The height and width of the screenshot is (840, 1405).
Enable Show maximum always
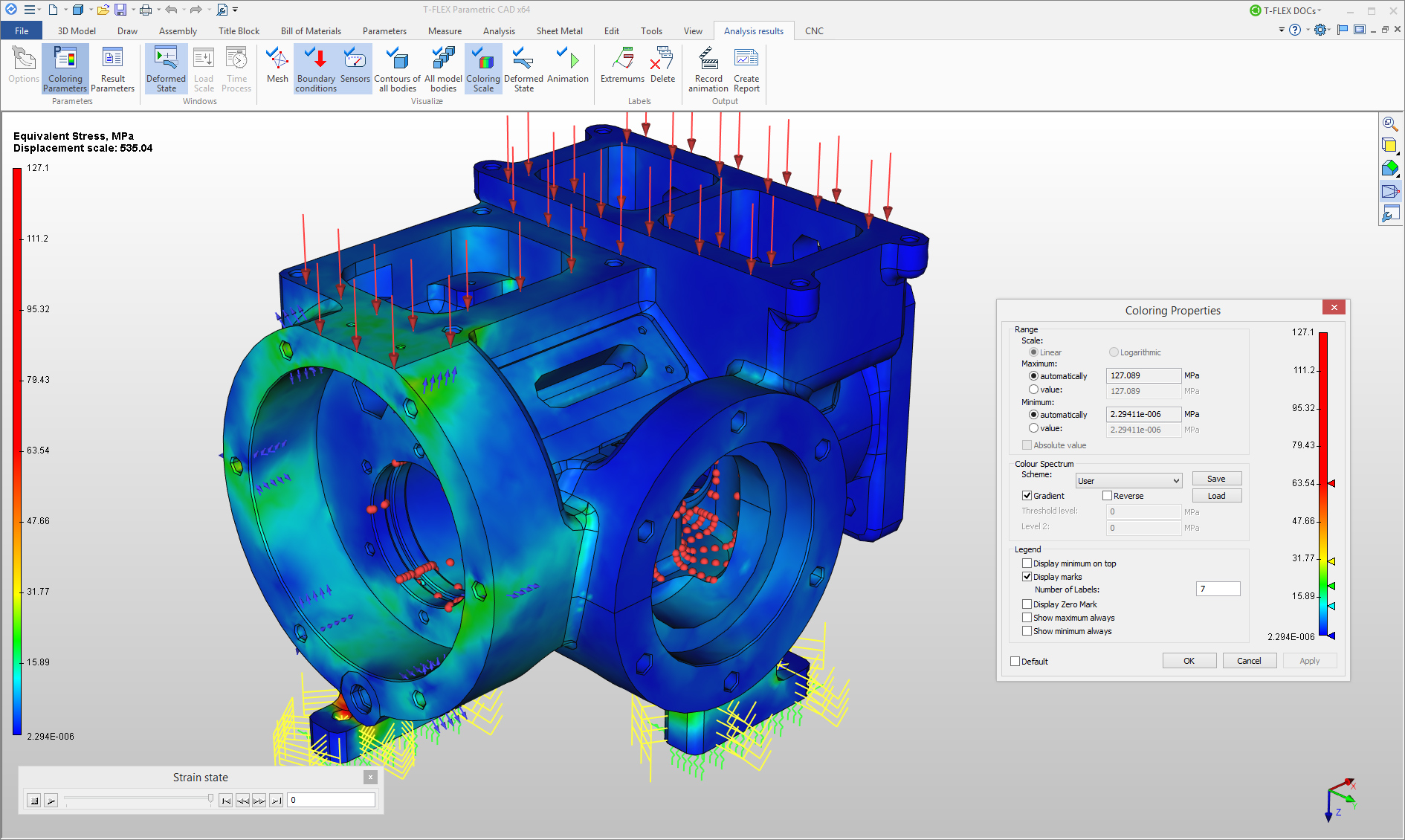1027,618
